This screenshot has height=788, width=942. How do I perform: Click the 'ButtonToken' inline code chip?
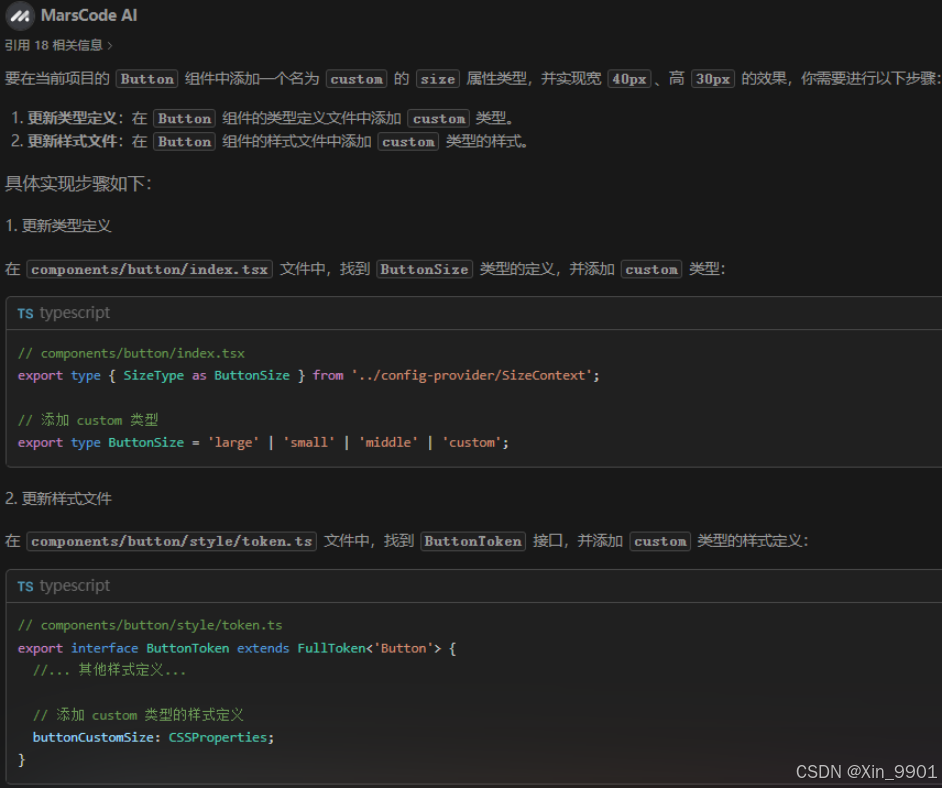coord(473,541)
